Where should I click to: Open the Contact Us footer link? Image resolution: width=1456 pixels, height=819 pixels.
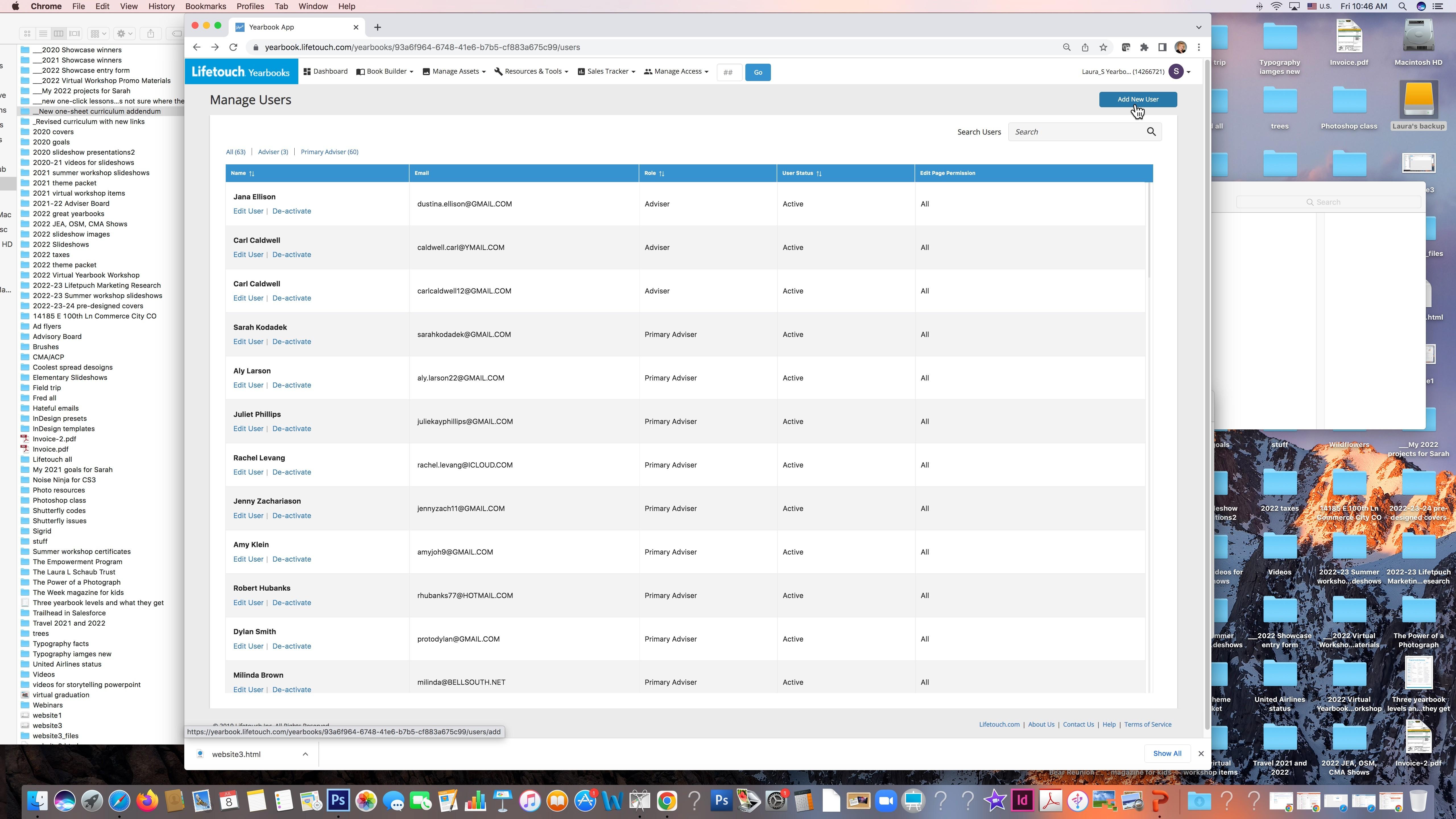point(1078,725)
